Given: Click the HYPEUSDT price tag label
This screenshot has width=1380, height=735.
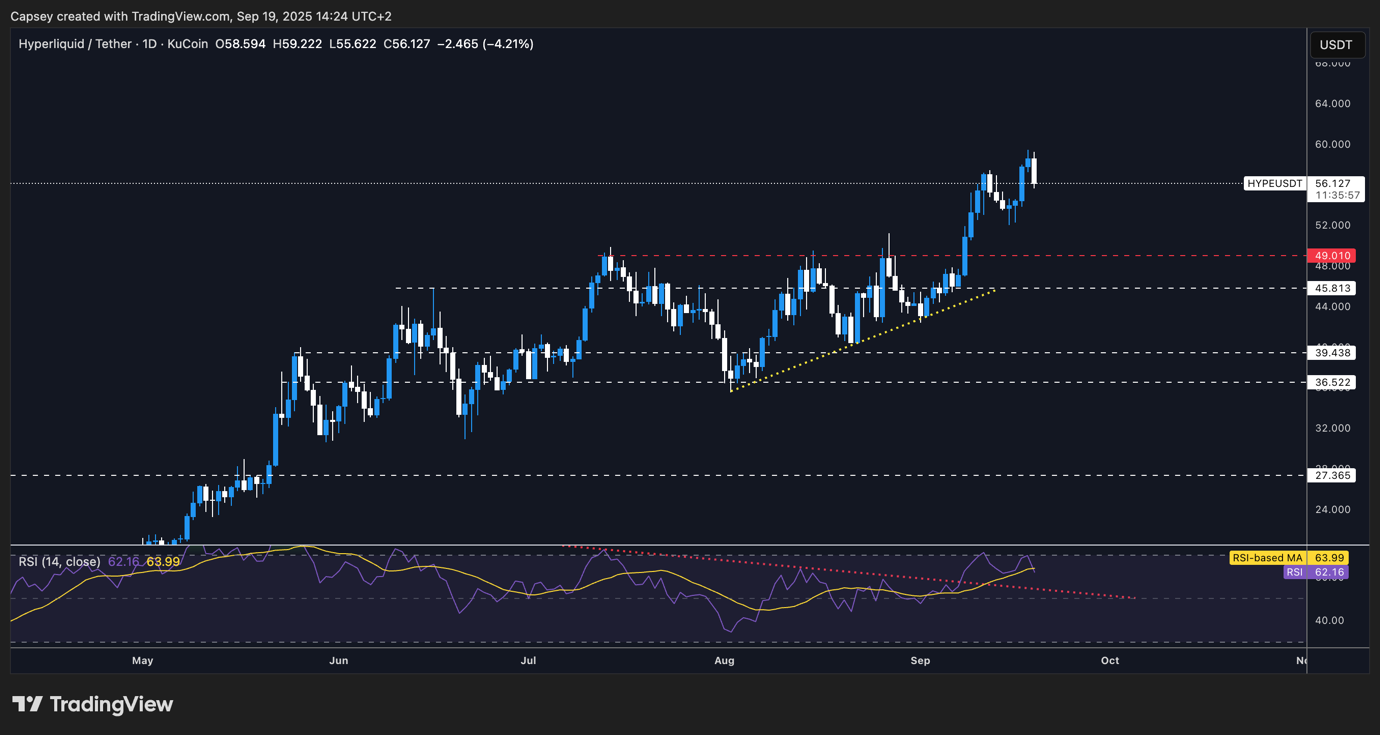Looking at the screenshot, I should pos(1275,184).
